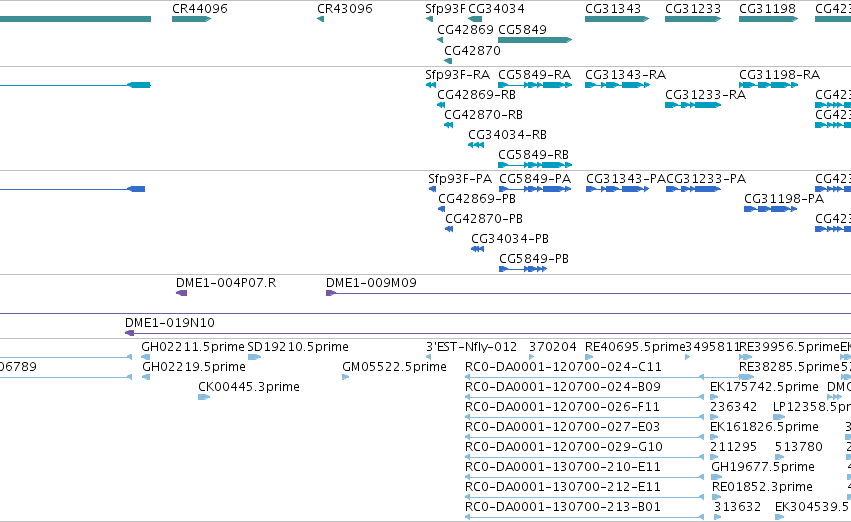Click RC0-DA0001-120700-029-G10 label
The height and width of the screenshot is (522, 851).
[x=564, y=447]
